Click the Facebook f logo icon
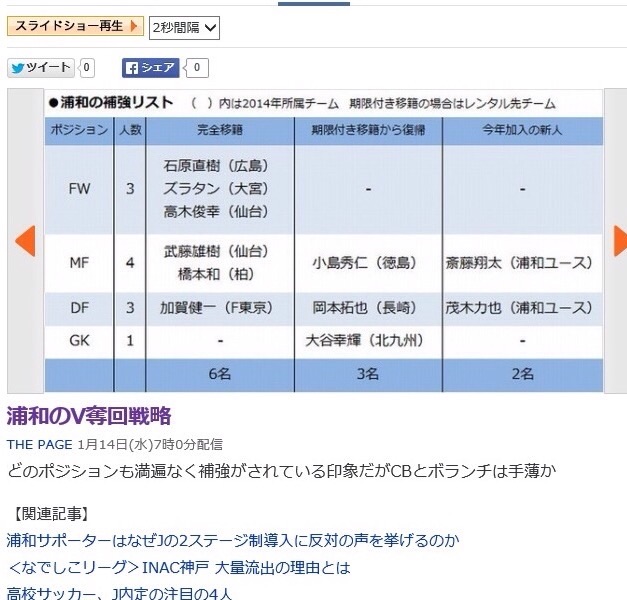Image resolution: width=627 pixels, height=600 pixels. pyautogui.click(x=130, y=68)
